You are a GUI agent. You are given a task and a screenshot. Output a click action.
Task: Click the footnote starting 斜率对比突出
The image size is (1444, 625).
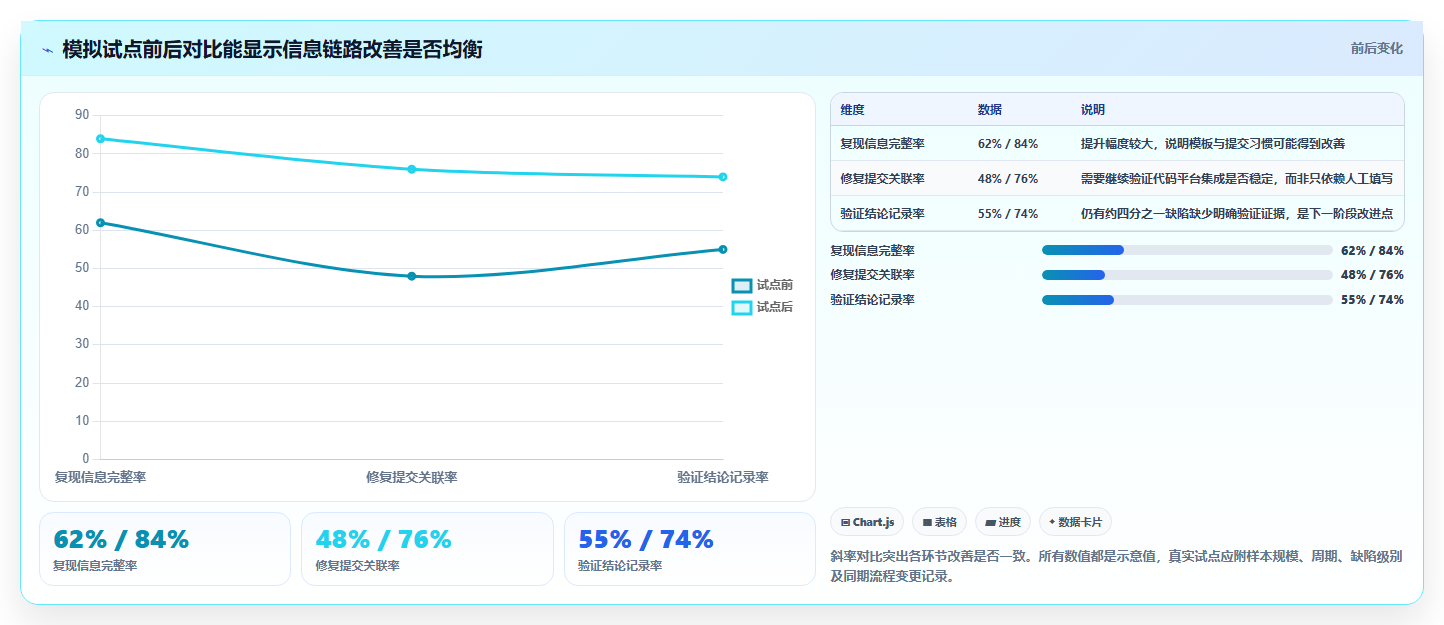coord(1115,566)
